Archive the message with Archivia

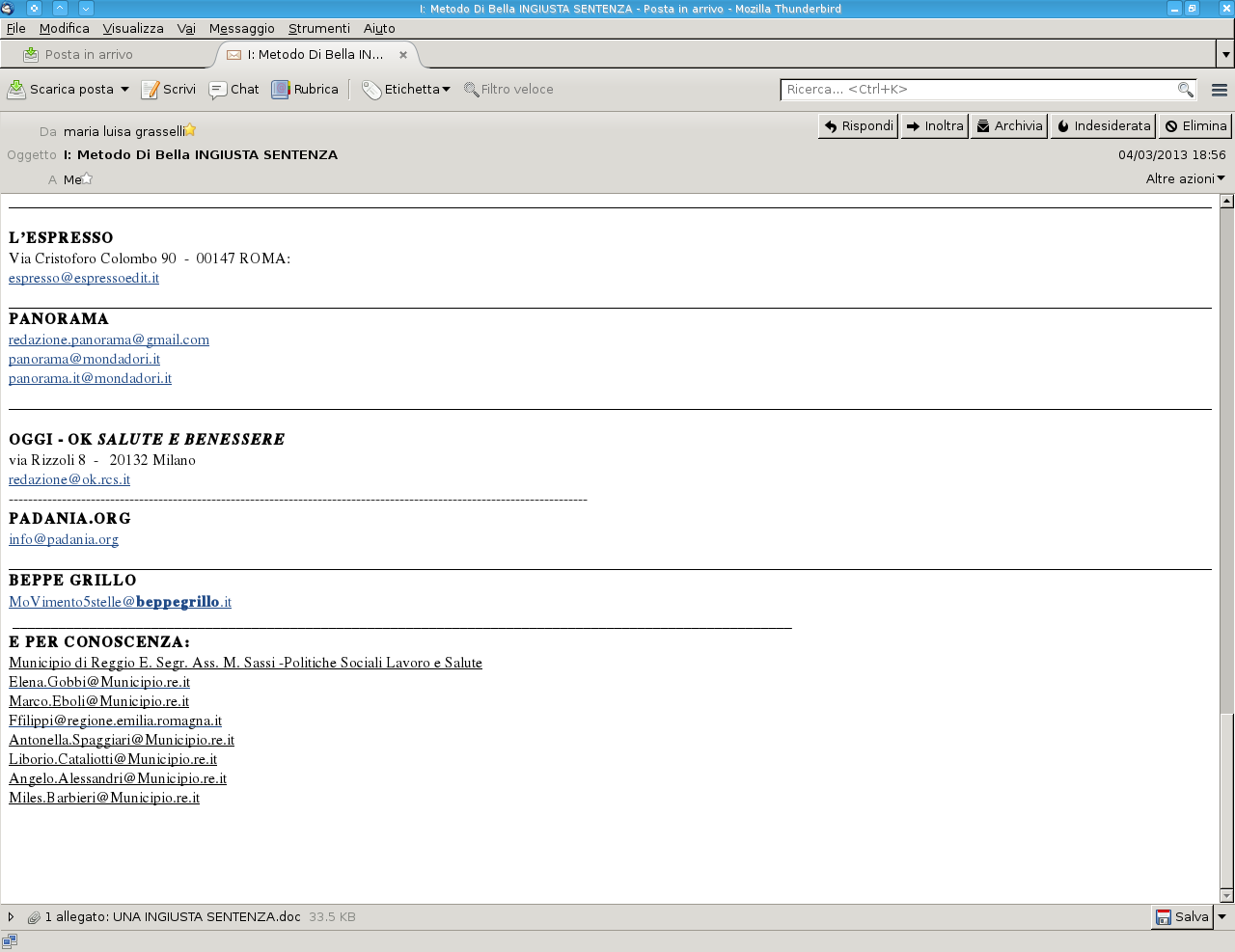[1008, 126]
